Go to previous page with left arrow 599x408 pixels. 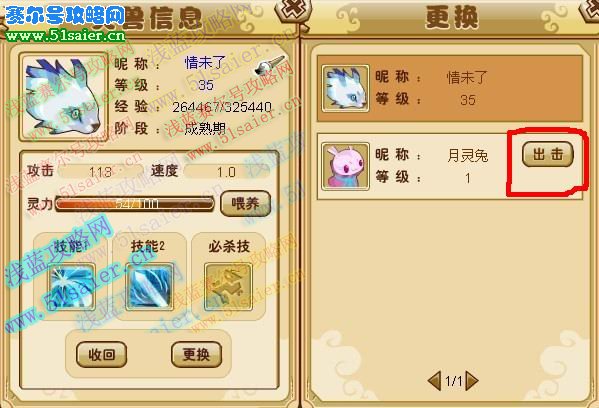coord(434,380)
